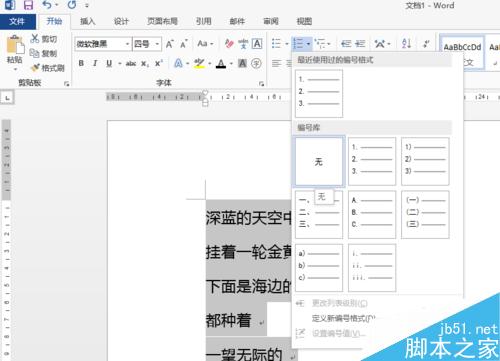Click the Undo arrow icon

coord(47,5)
